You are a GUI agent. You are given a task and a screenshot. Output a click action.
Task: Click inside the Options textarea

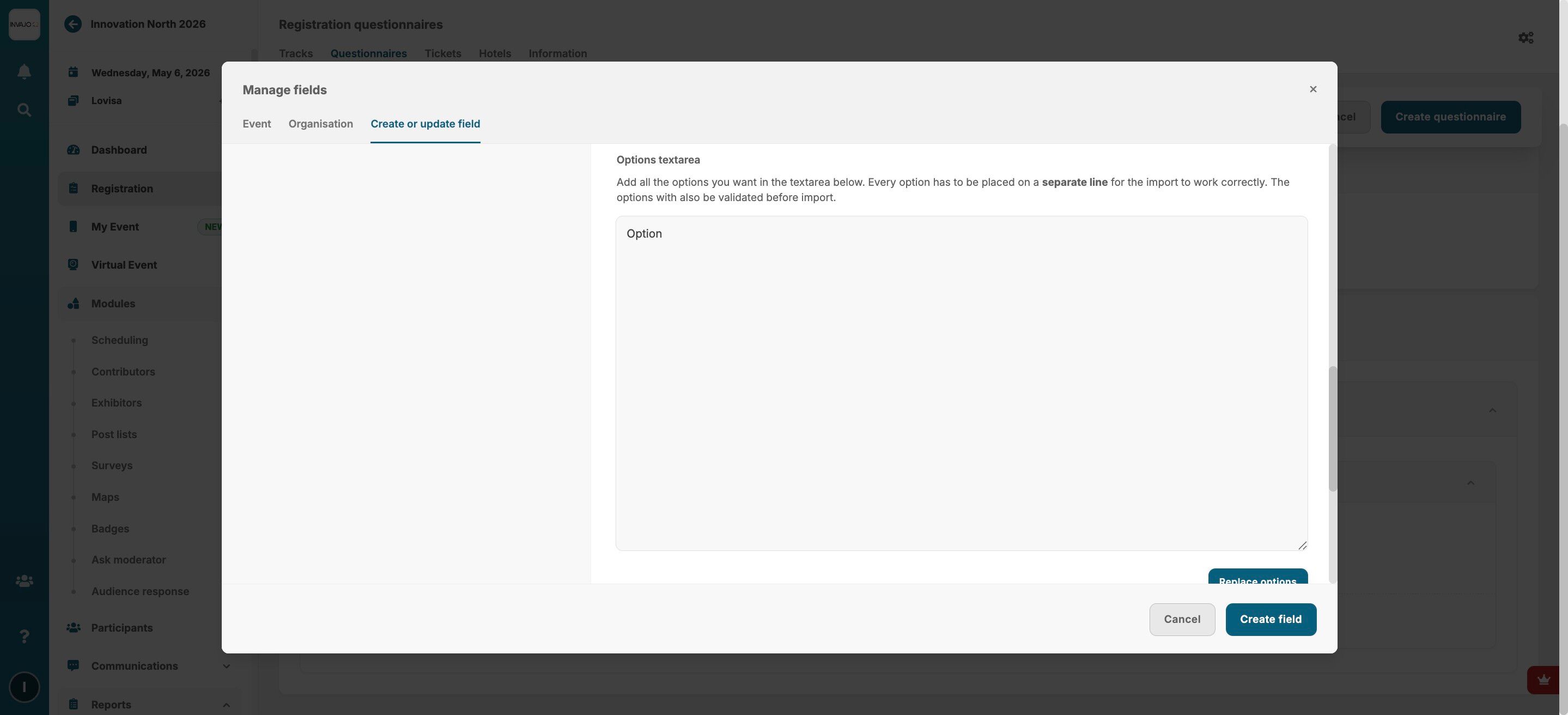point(961,384)
